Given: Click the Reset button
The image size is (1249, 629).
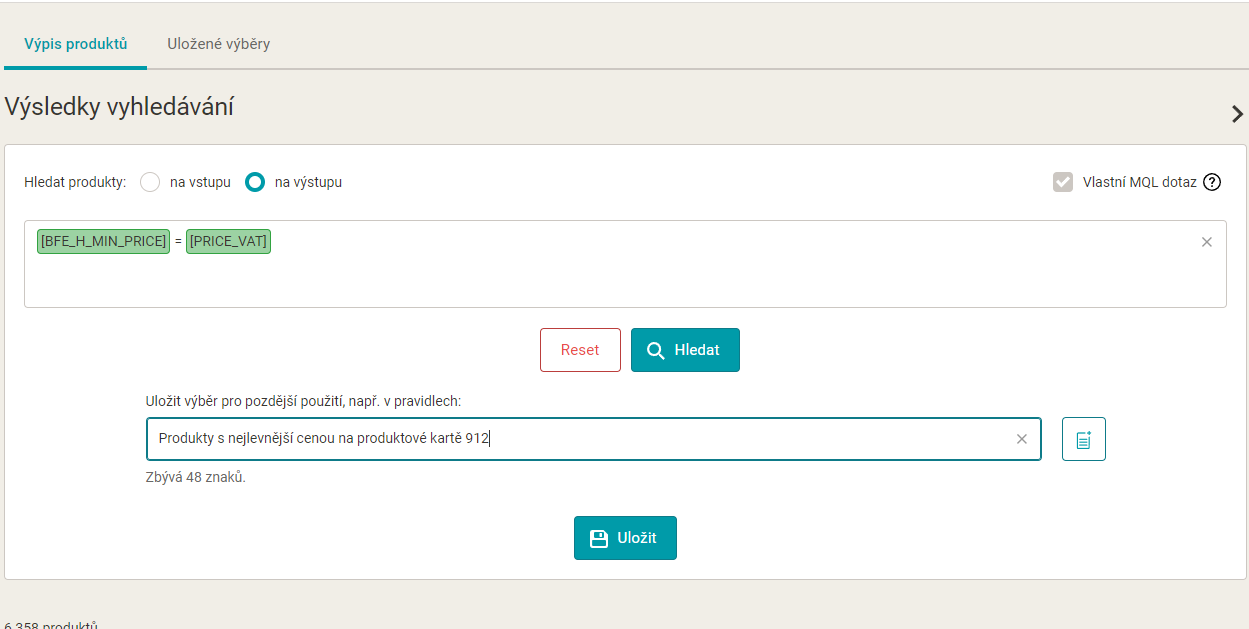Looking at the screenshot, I should pos(580,350).
